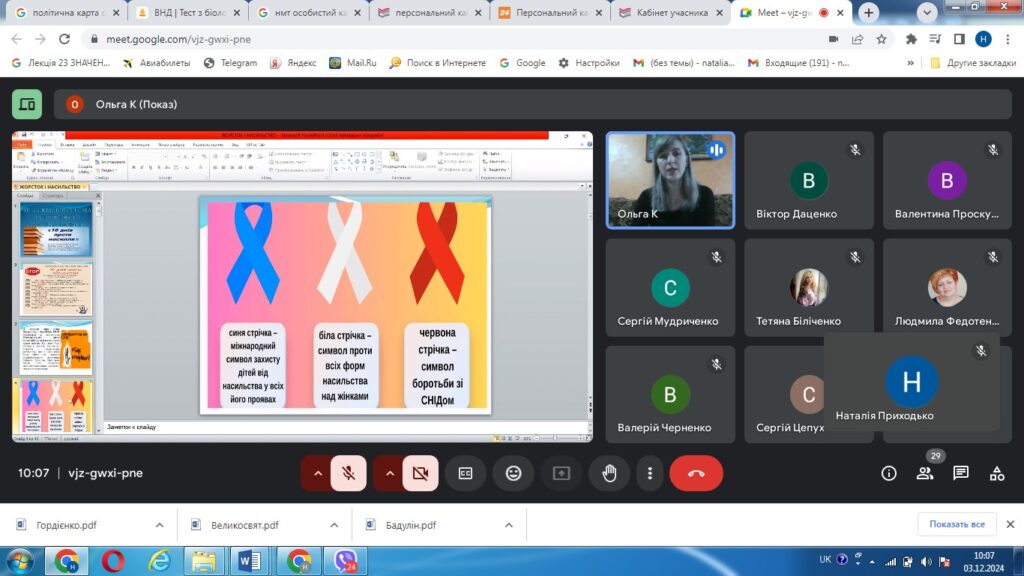The height and width of the screenshot is (576, 1024).
Task: Click the Показать все downloads button
Action: tap(957, 524)
